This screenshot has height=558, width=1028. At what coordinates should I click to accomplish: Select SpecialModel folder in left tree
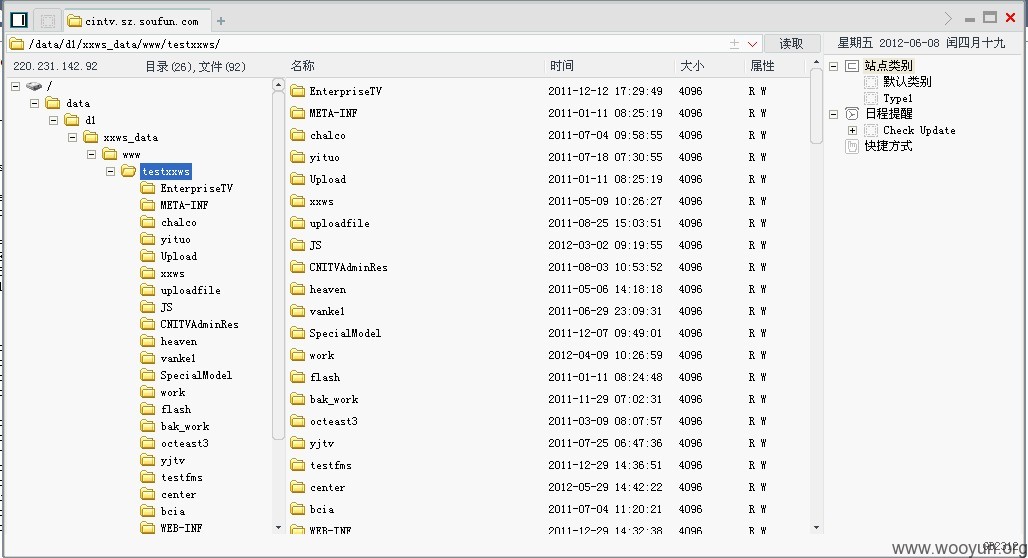[x=196, y=375]
